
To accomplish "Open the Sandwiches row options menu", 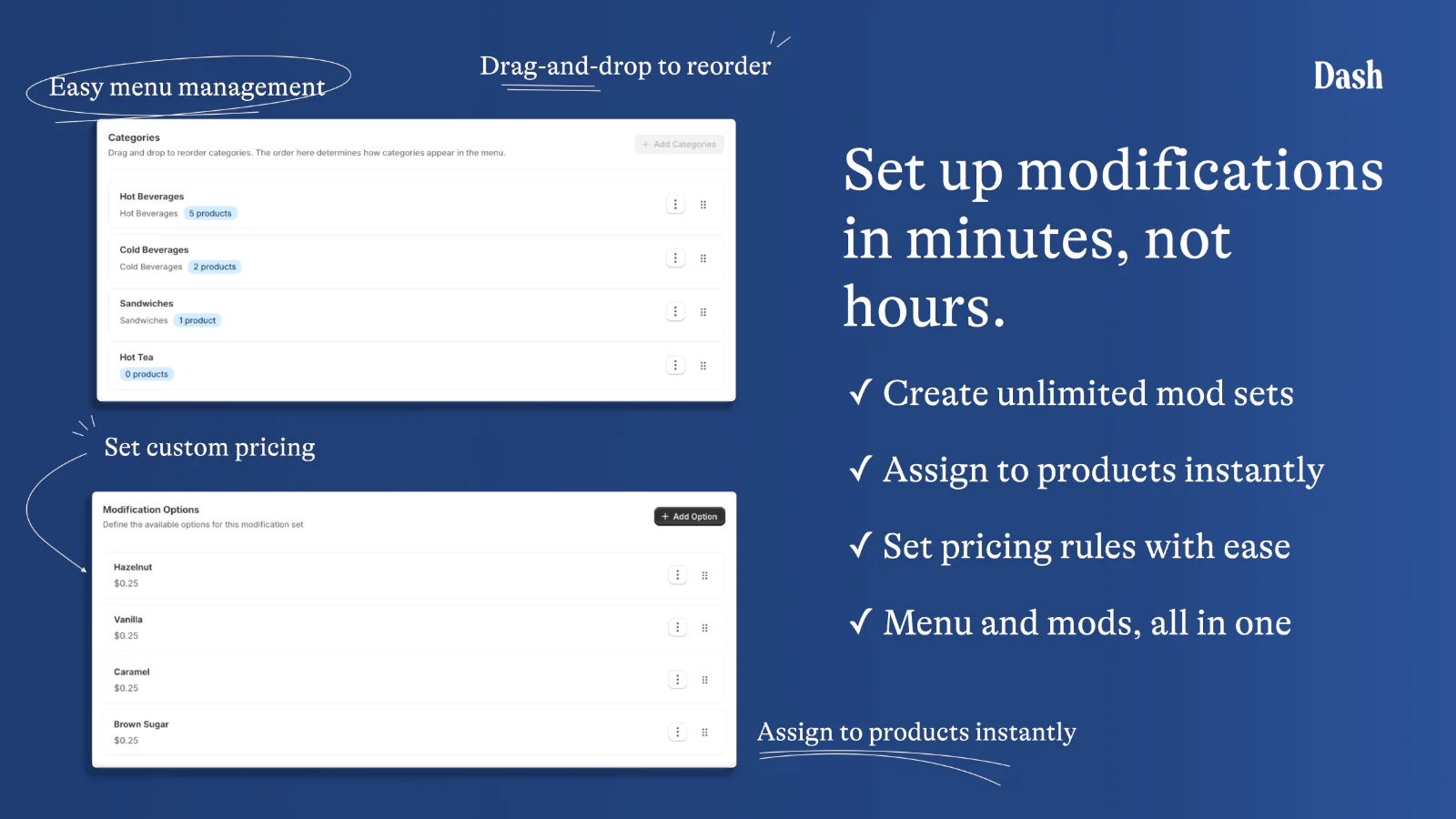I will point(675,312).
